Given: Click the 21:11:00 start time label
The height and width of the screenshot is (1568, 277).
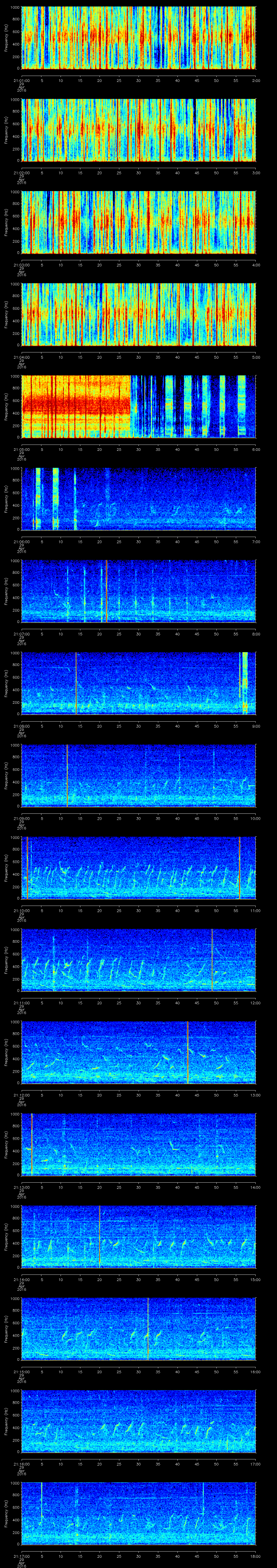Looking at the screenshot, I should click(x=21, y=1003).
